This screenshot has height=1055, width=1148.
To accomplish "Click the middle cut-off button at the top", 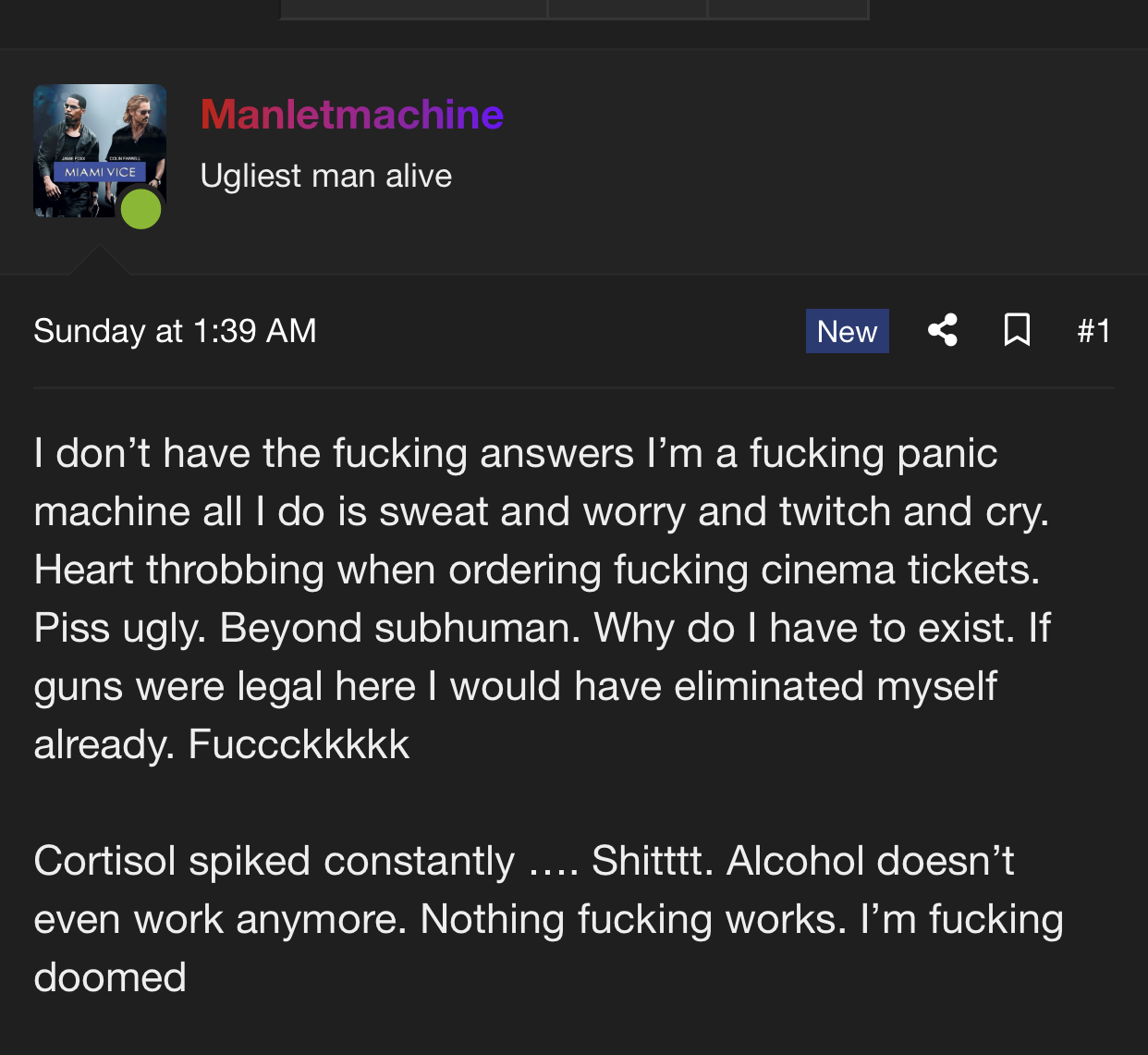I will coord(628,8).
